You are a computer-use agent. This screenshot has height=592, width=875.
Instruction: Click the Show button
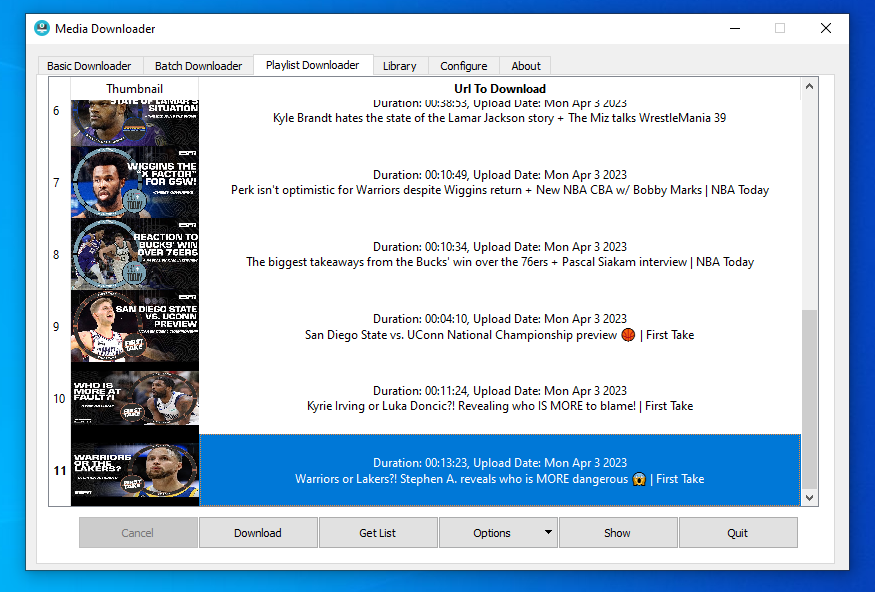[x=618, y=533]
